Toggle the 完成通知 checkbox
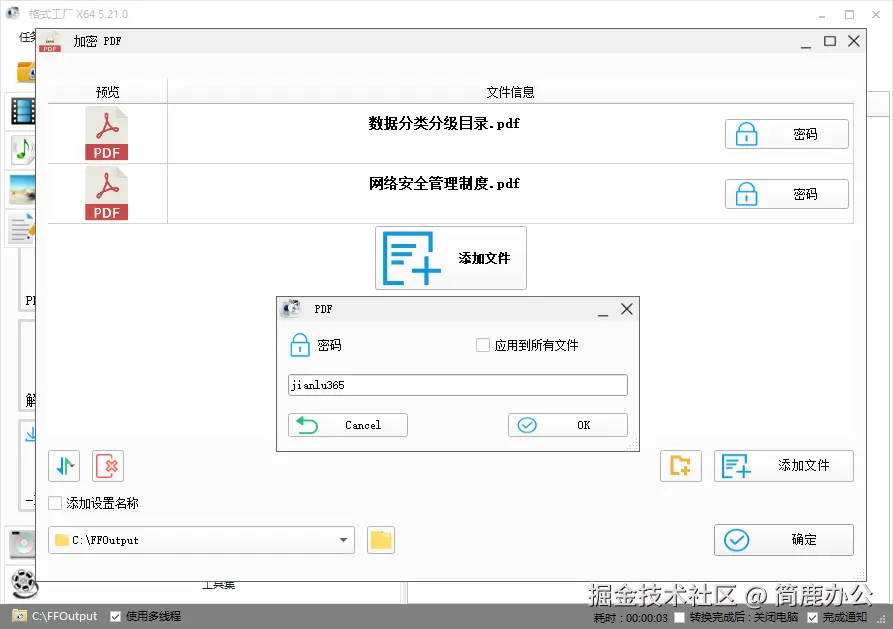Image resolution: width=893 pixels, height=629 pixels. point(813,618)
